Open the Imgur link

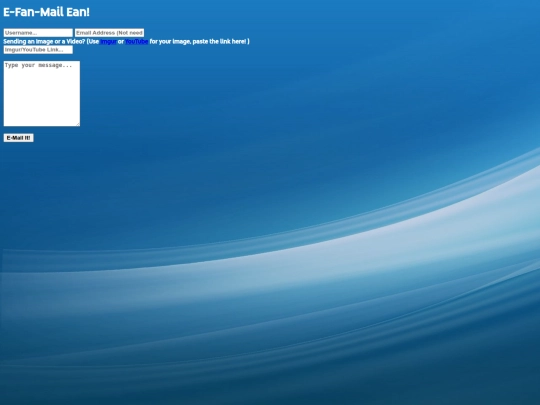(x=108, y=42)
